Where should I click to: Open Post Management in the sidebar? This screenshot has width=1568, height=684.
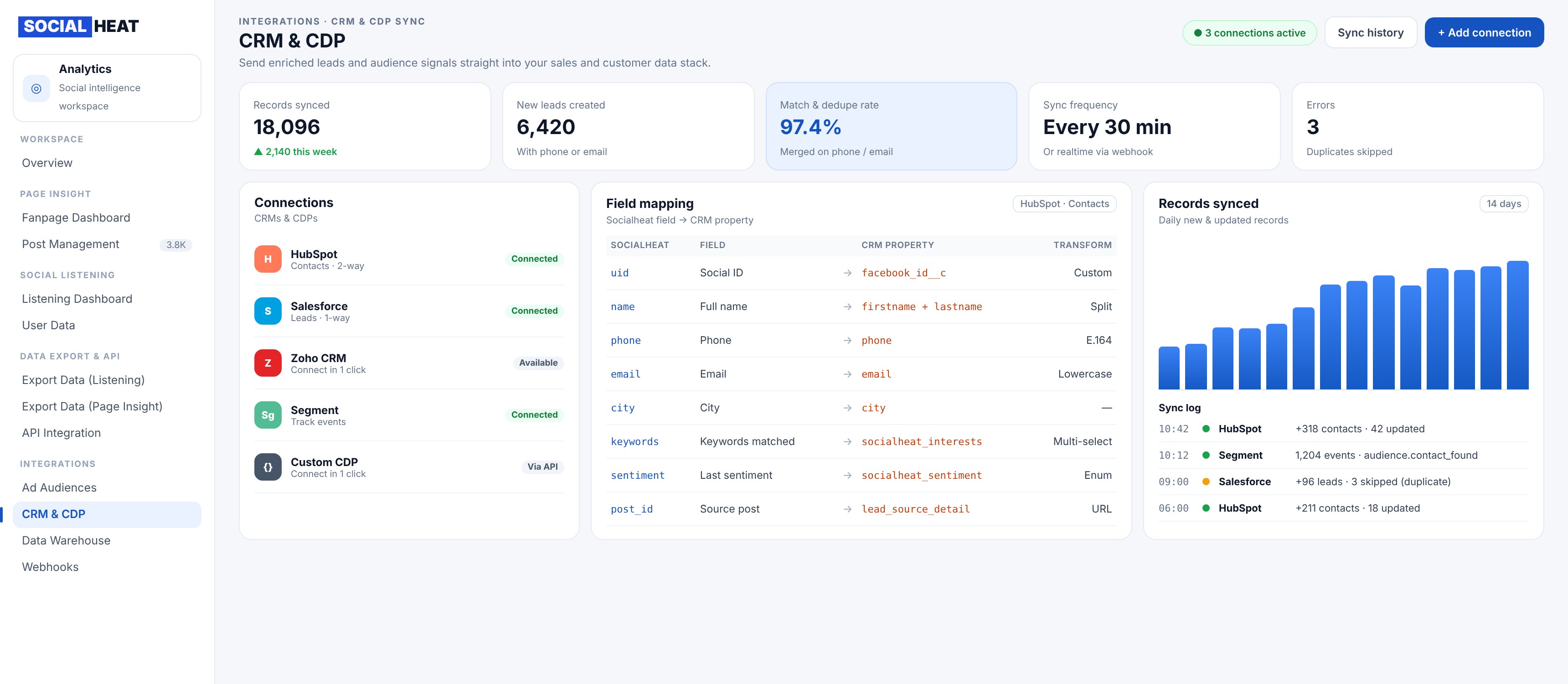107,244
